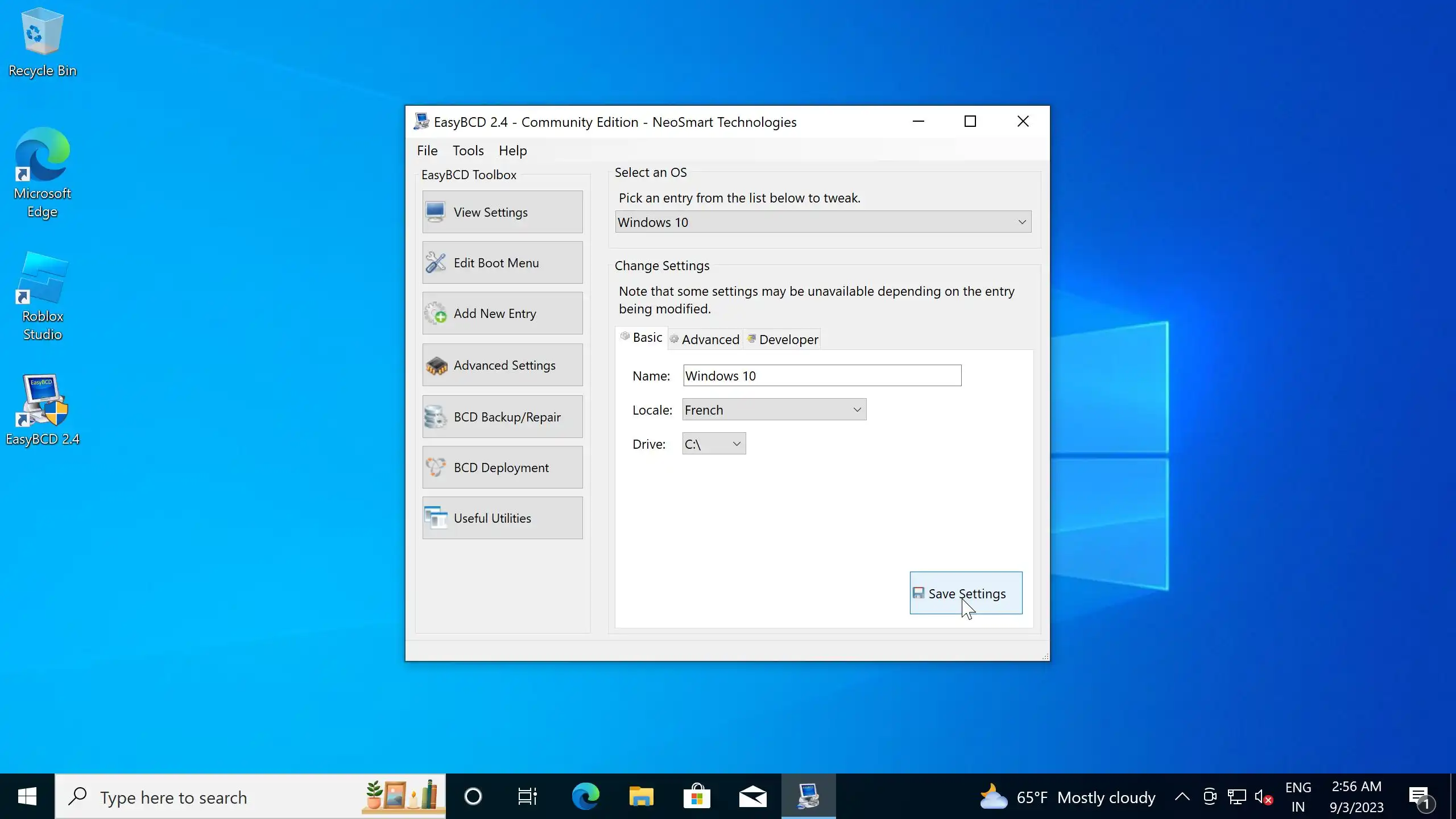This screenshot has height=819, width=1456.
Task: Open the BCD Deployment section
Action: tap(502, 468)
